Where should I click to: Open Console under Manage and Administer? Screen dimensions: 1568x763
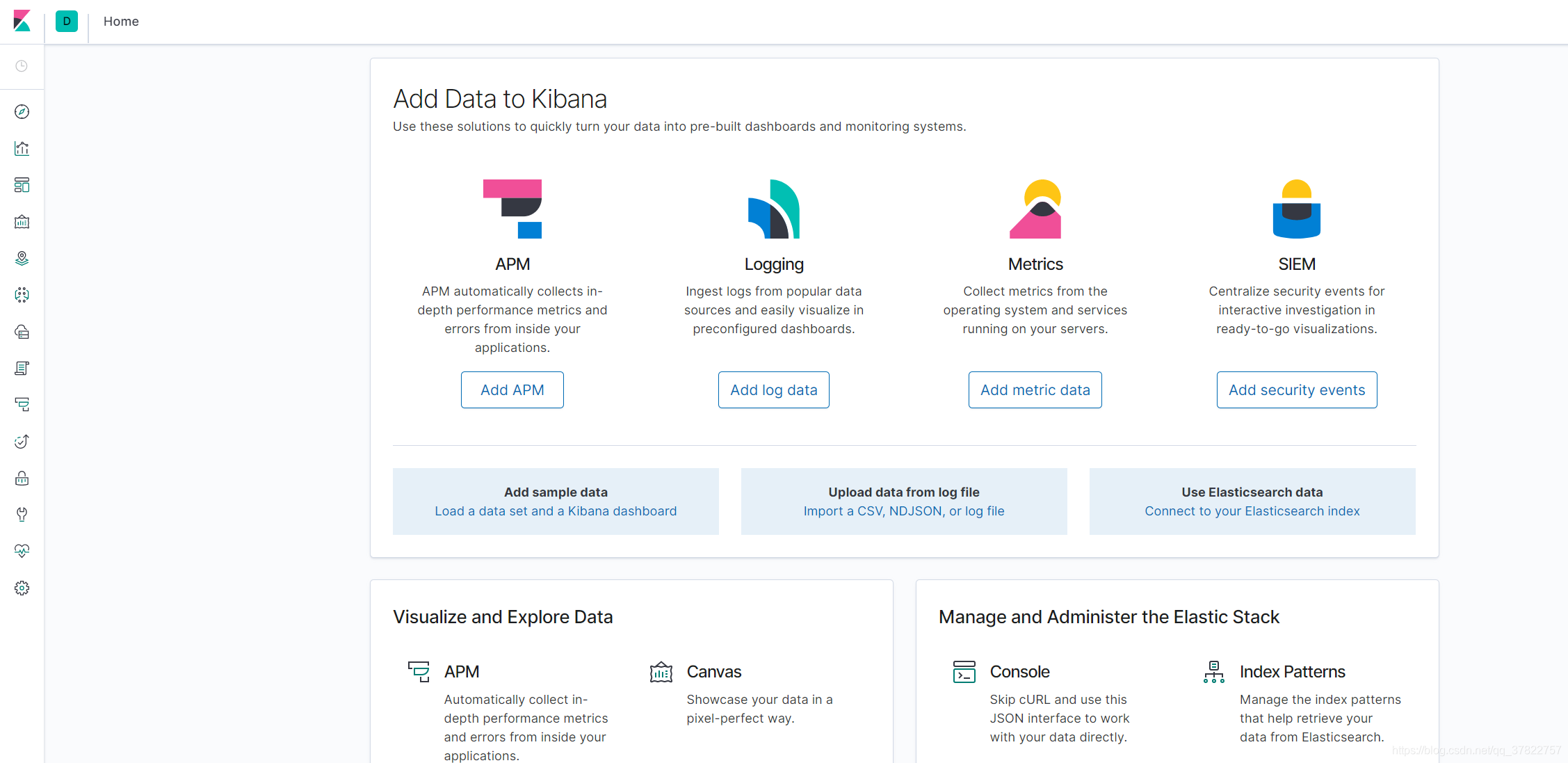tap(1019, 672)
